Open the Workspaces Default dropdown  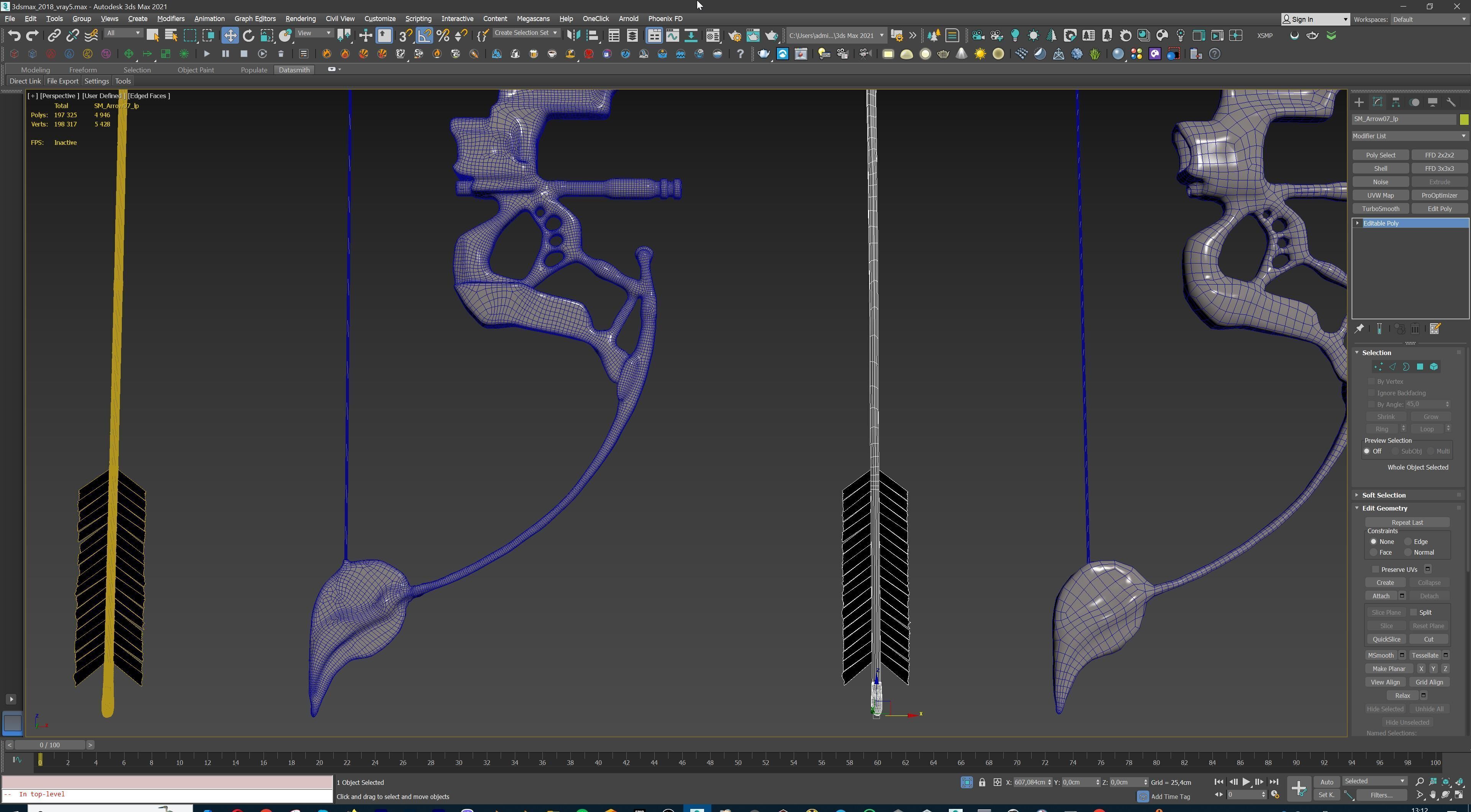(1428, 20)
